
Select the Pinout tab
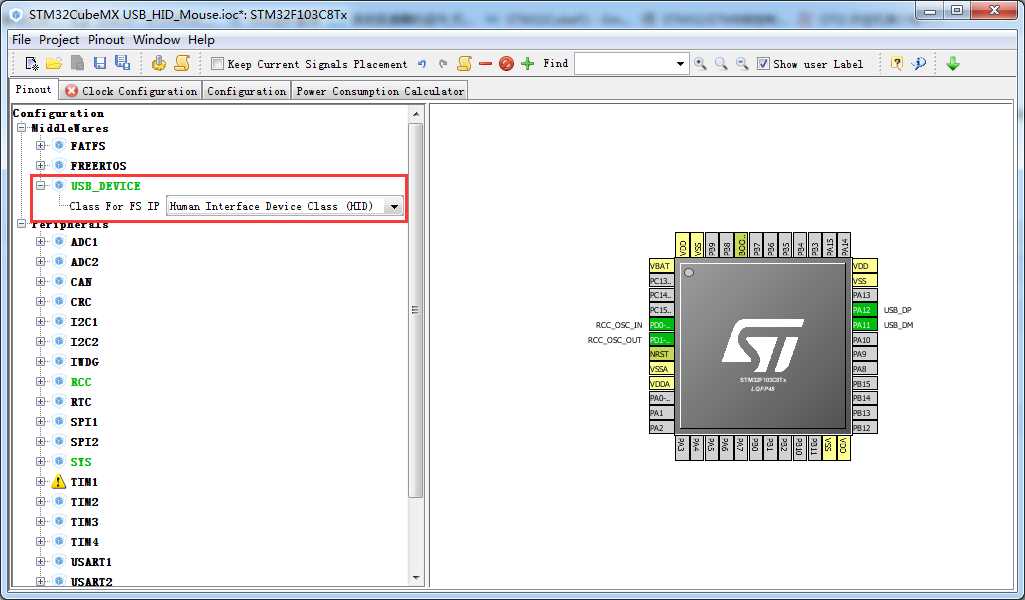[33, 90]
